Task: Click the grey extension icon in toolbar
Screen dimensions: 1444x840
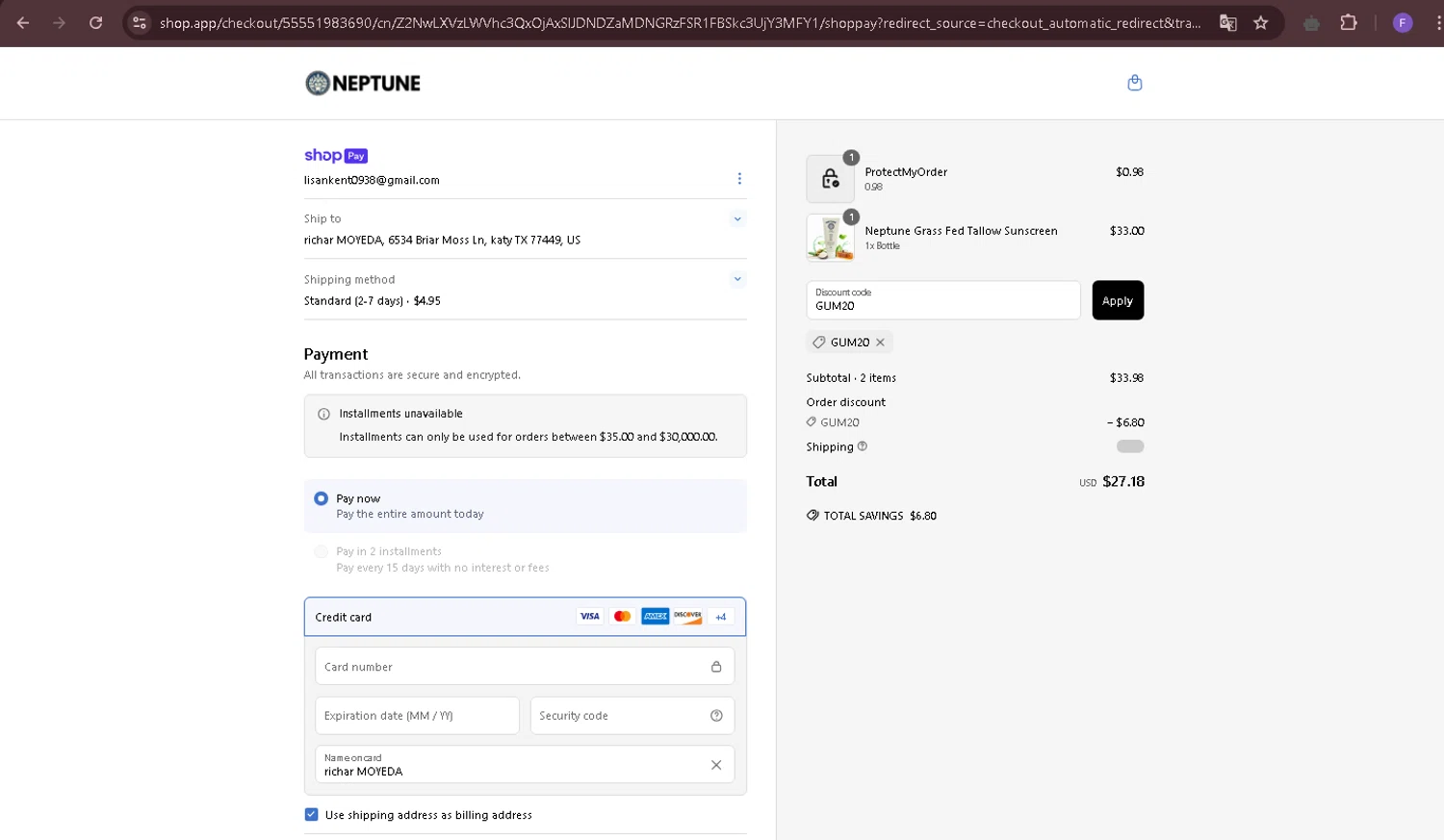Action: 1311,23
